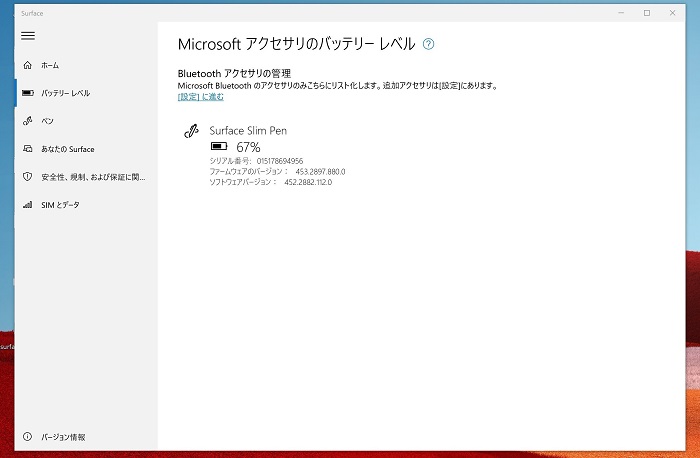Open the hamburger navigation menu
This screenshot has height=458, width=700.
click(x=28, y=36)
